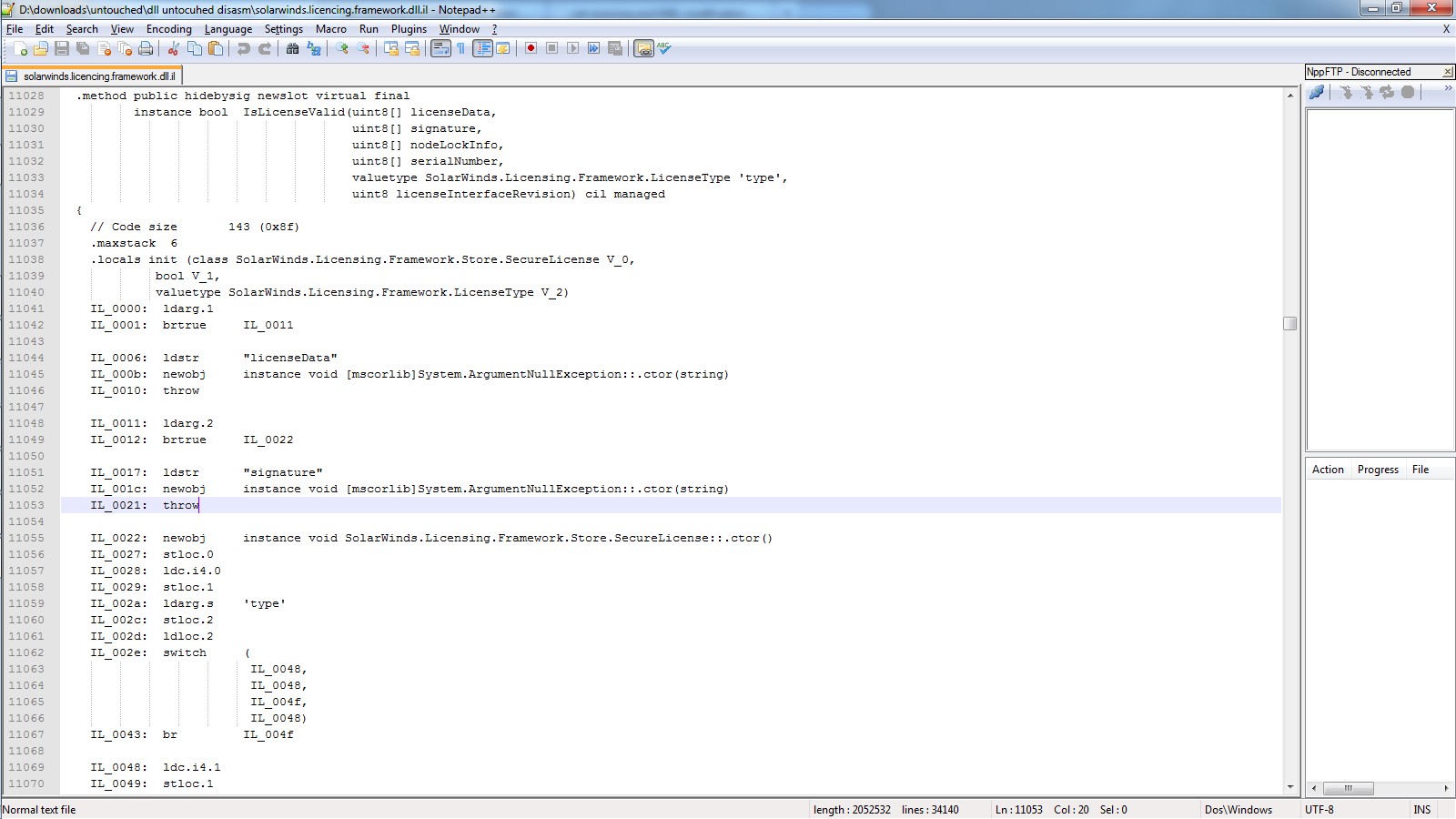Open the ? help menu
Screen dimensions: 1456x819
(x=494, y=29)
